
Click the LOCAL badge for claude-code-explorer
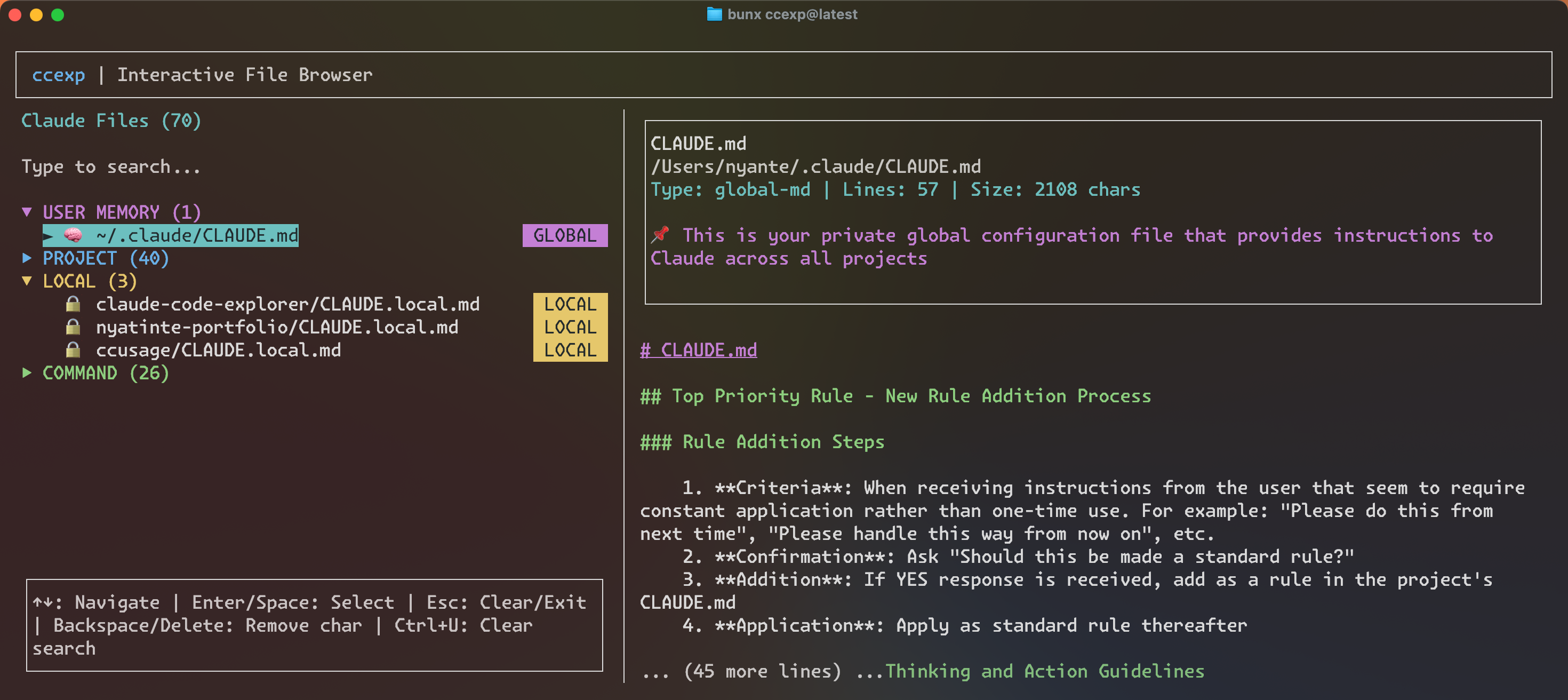(x=570, y=304)
